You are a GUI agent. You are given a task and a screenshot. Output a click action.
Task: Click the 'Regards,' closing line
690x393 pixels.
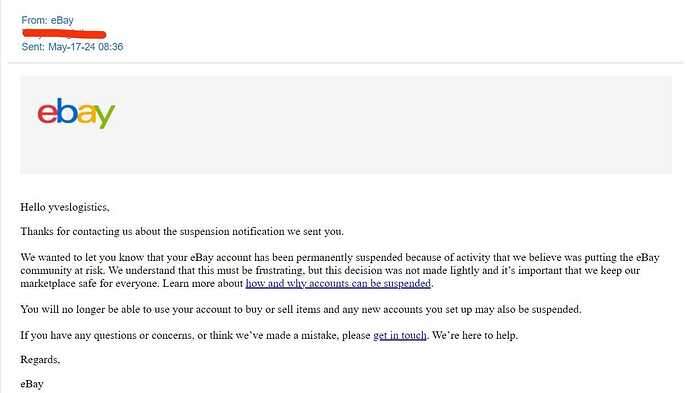pyautogui.click(x=40, y=360)
